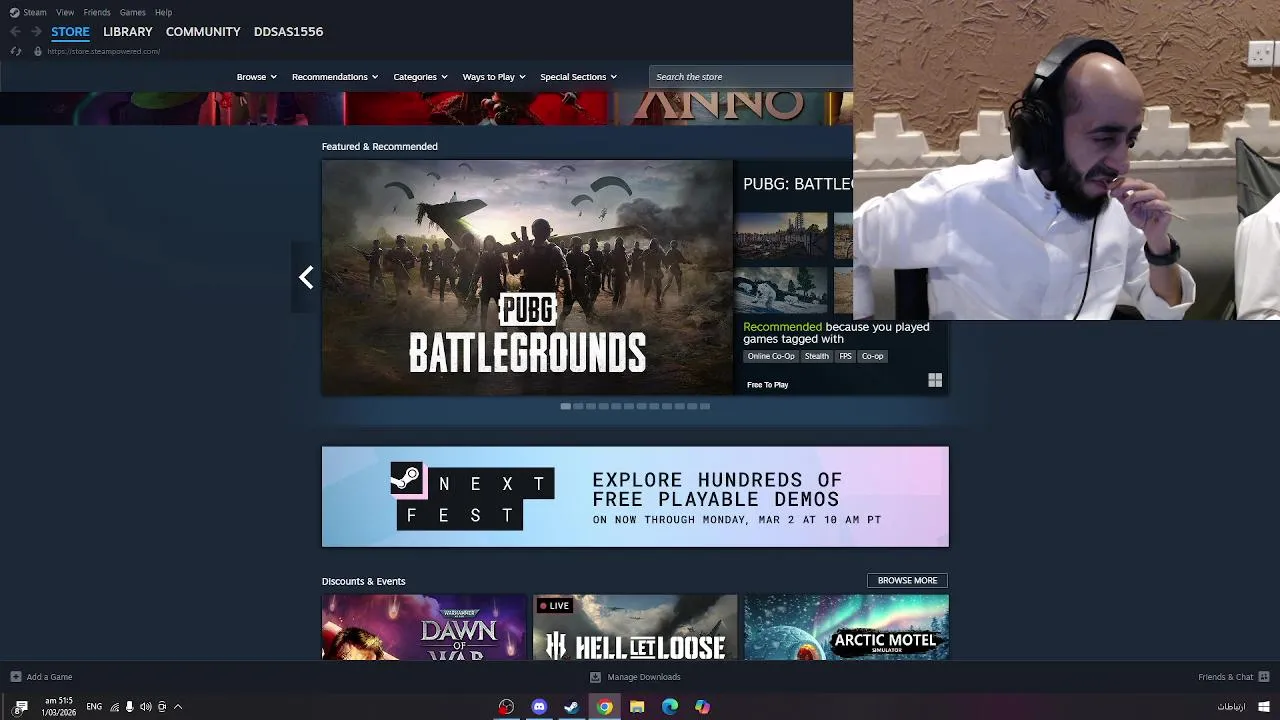Show hidden tray icons with the chevron
Image resolution: width=1280 pixels, height=720 pixels.
pos(178,707)
